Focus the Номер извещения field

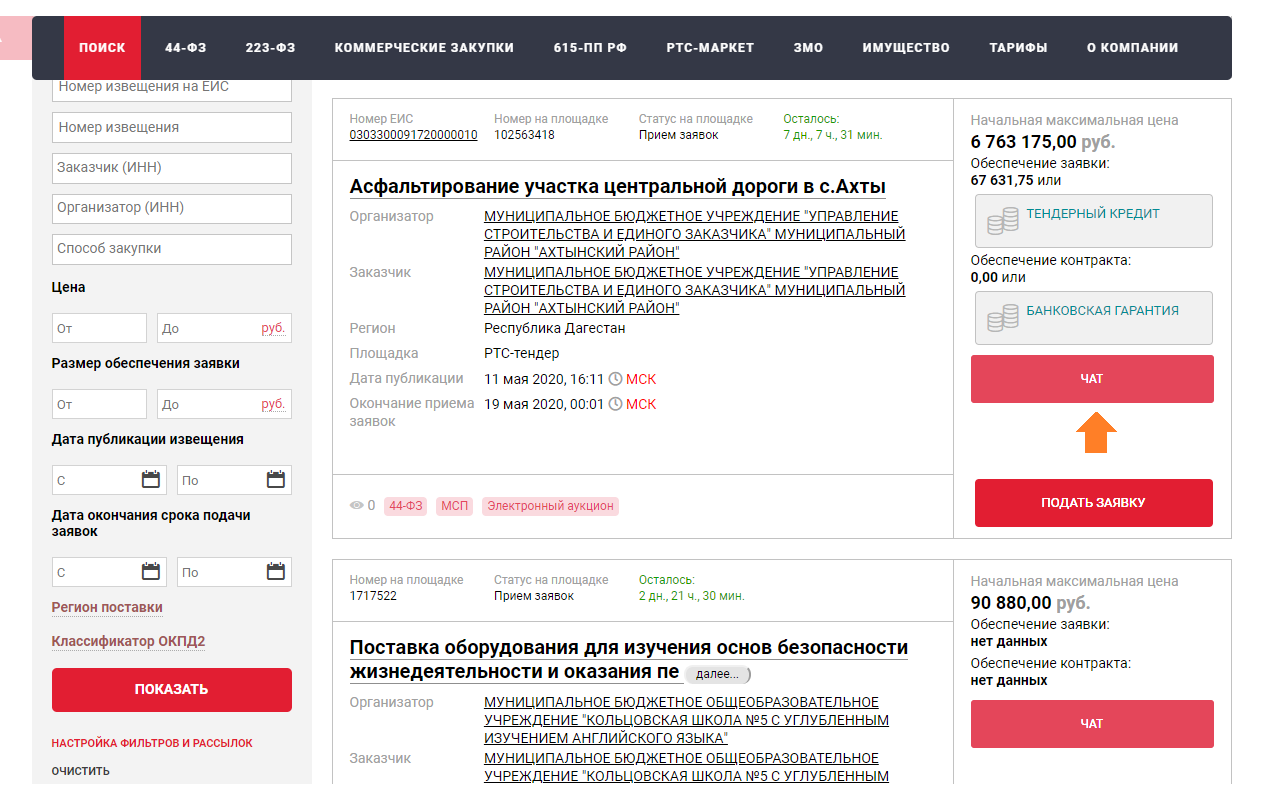point(172,127)
